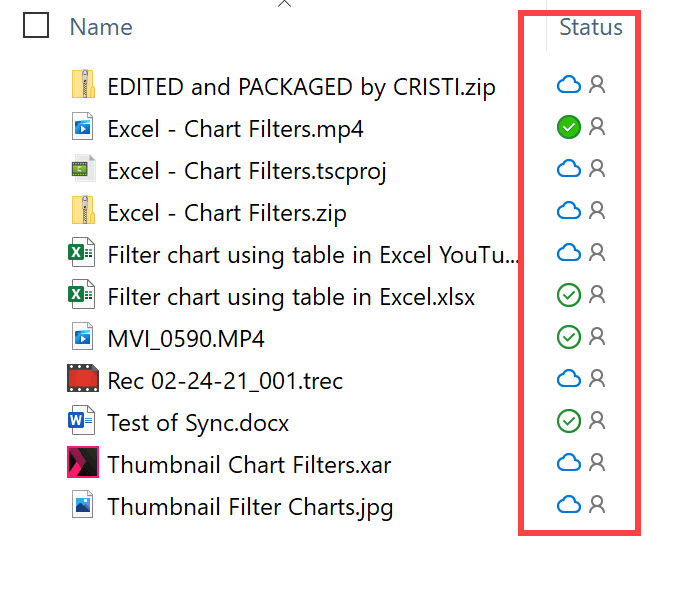Screen dimensions: 673x595
Task: Select file name EDITED and PACKAGED by CRISTI.zip
Action: [301, 88]
